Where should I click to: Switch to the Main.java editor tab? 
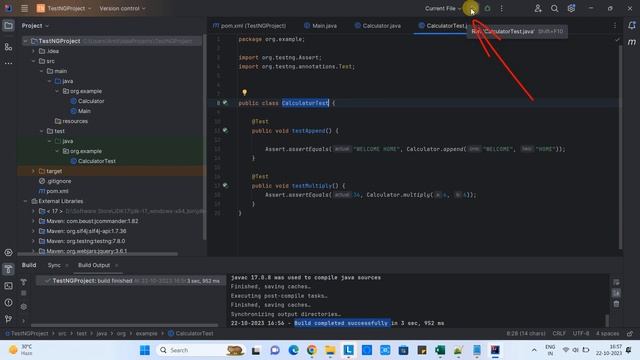[320, 26]
